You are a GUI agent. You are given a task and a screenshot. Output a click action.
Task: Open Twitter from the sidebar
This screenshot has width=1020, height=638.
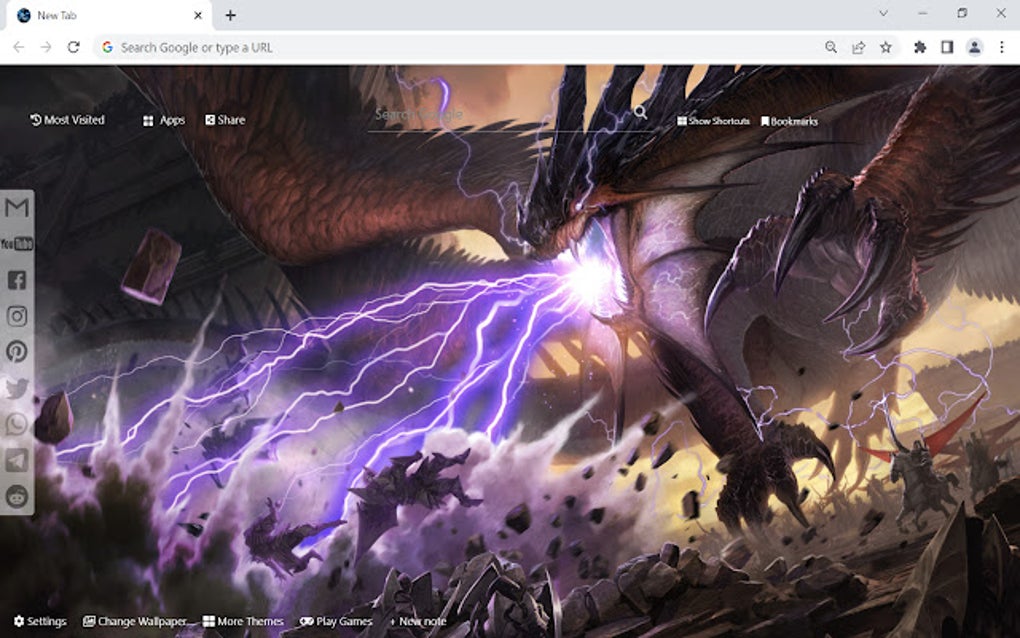point(14,387)
